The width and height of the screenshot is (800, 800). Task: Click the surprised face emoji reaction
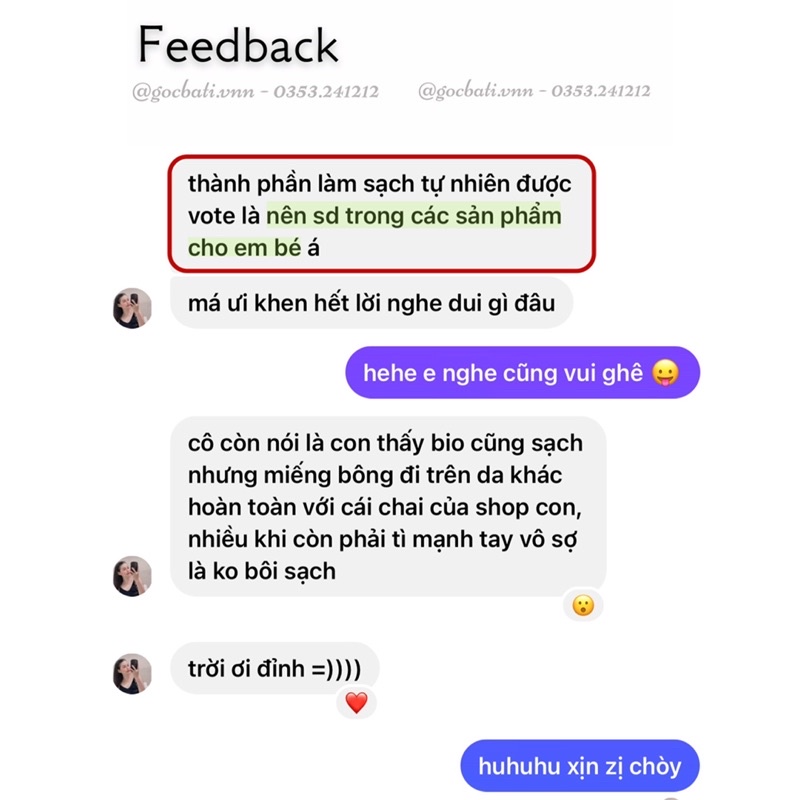[x=583, y=606]
